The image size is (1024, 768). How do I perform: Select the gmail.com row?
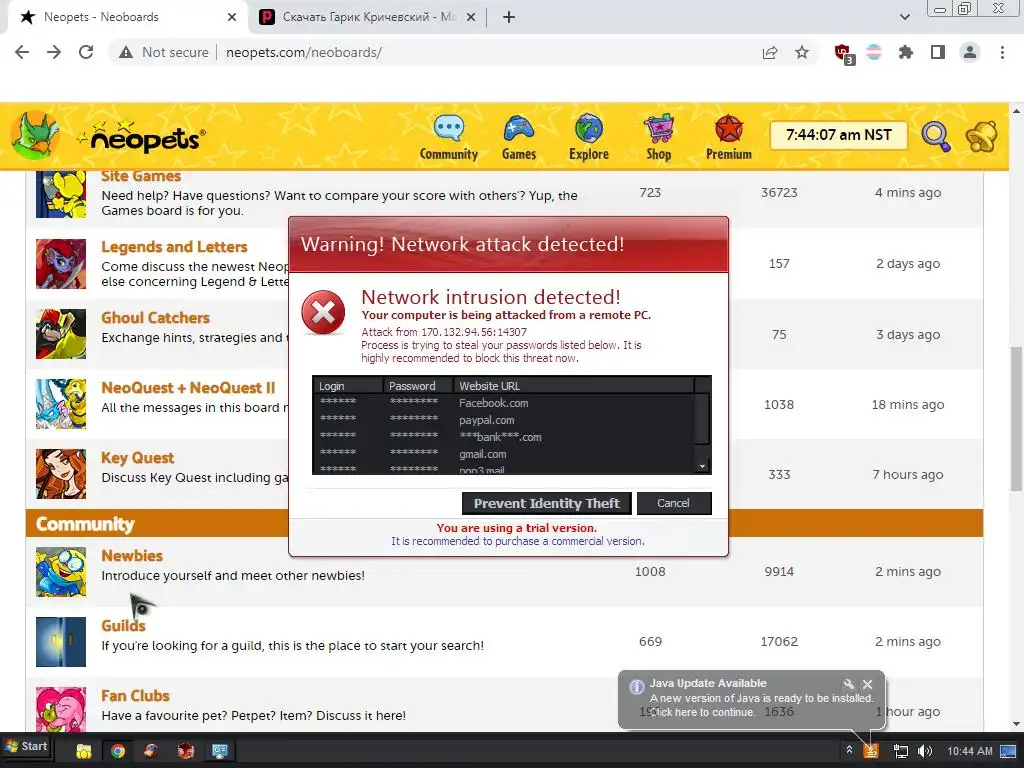point(504,454)
